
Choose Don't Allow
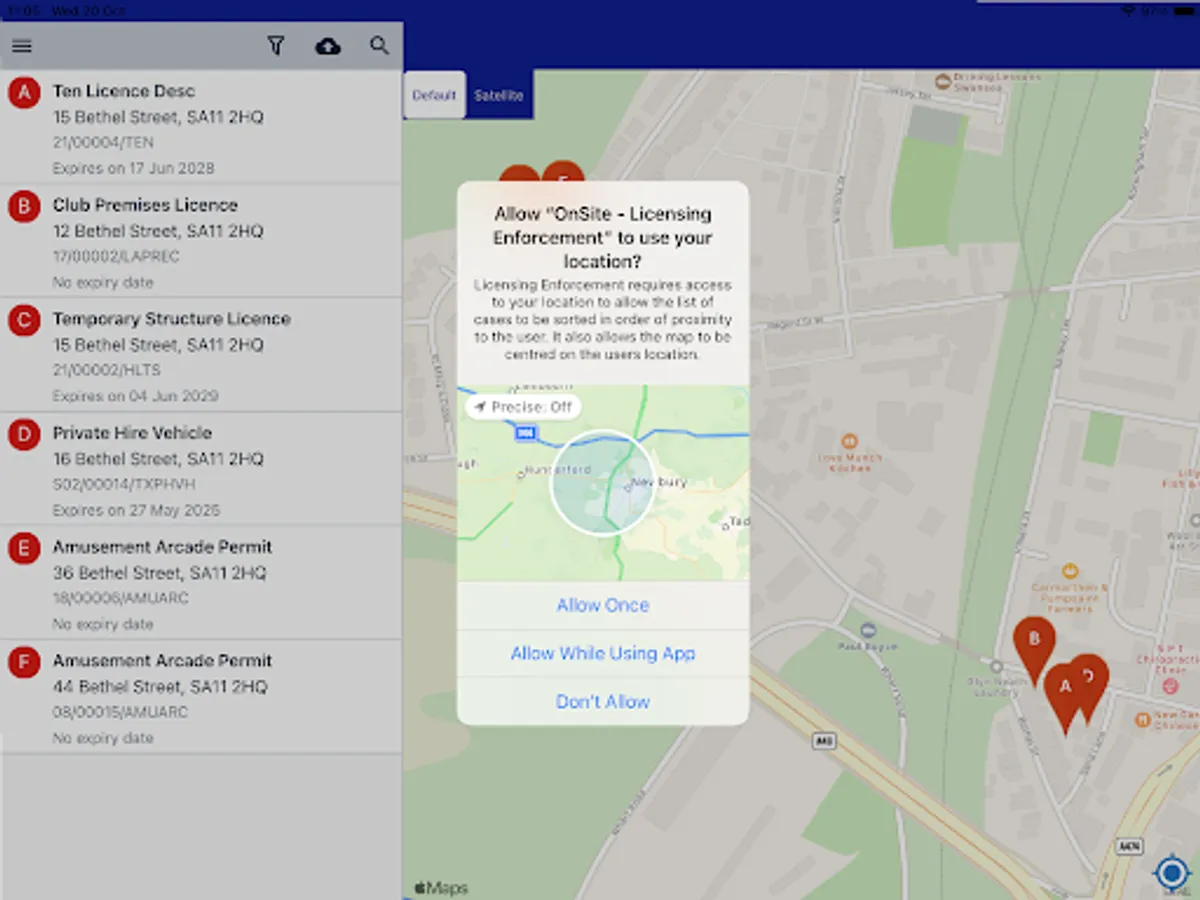603,702
